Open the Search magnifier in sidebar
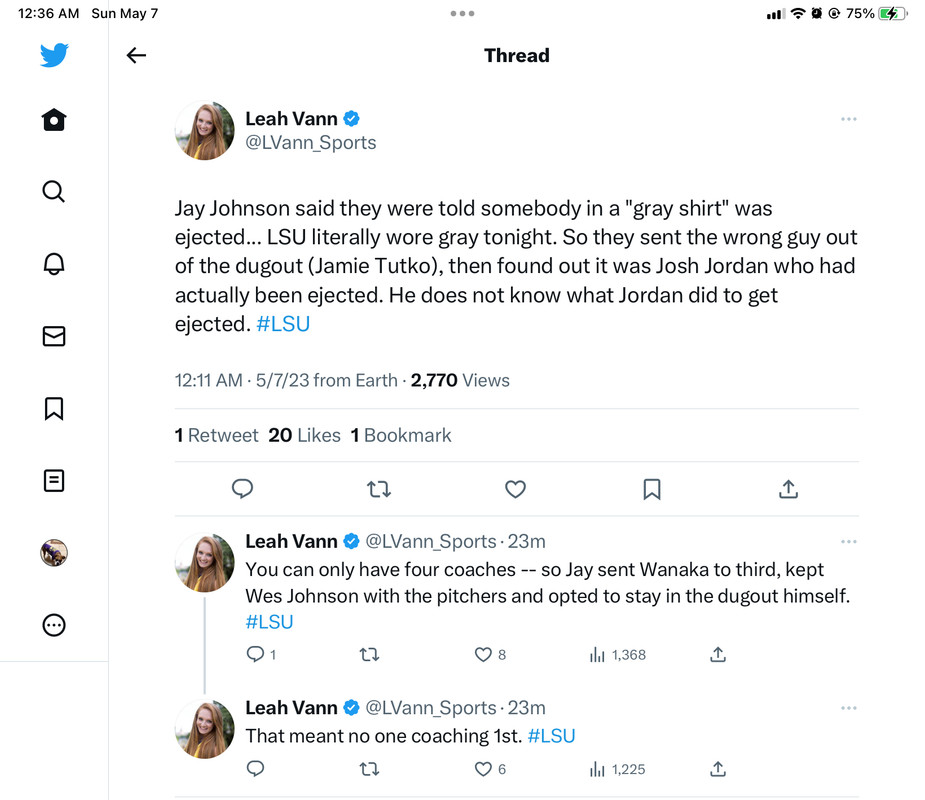The width and height of the screenshot is (925, 800). pos(54,191)
